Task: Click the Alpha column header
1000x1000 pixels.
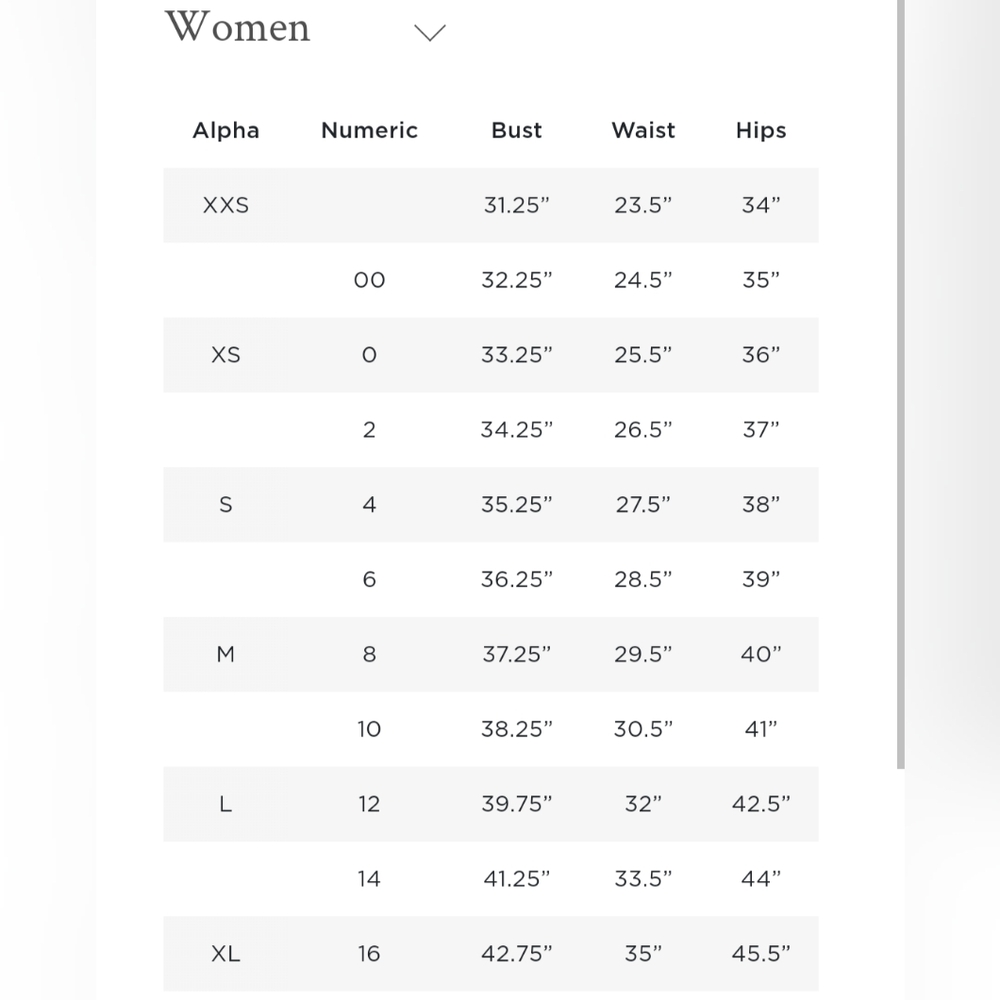Action: point(226,130)
